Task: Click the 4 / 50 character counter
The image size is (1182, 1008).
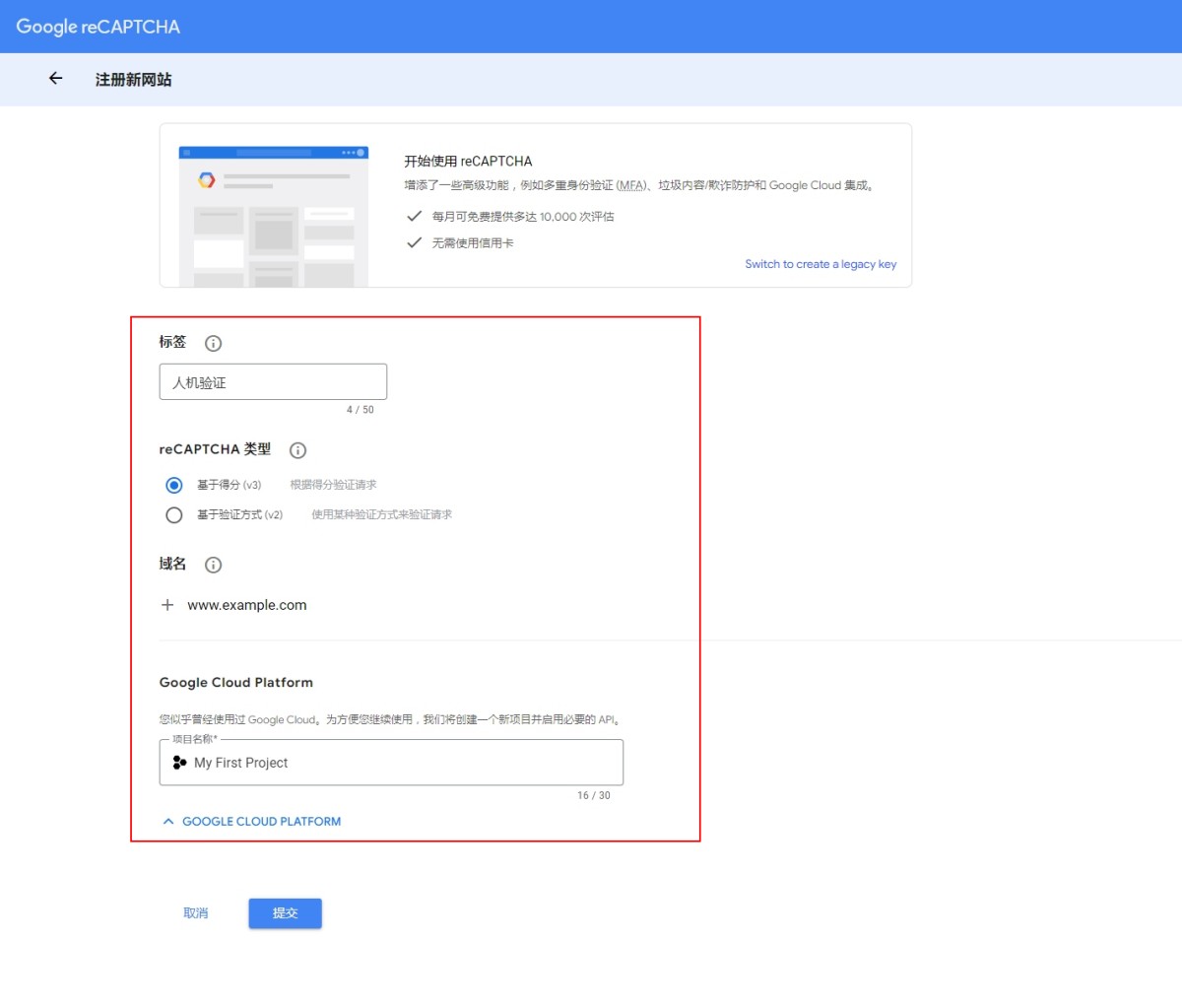Action: pyautogui.click(x=361, y=410)
